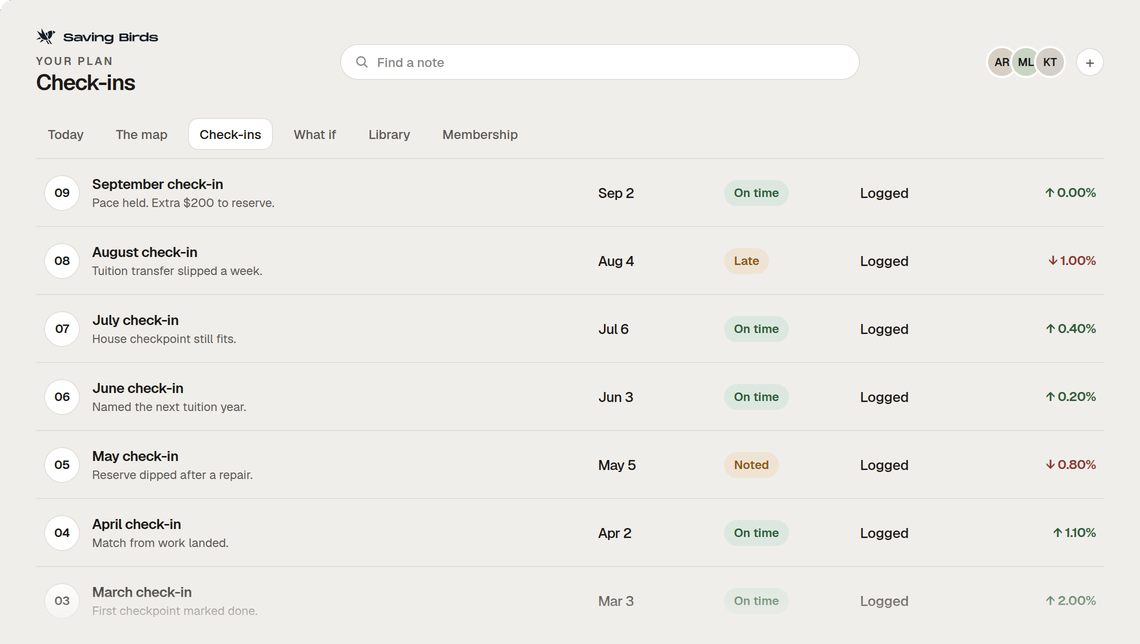Open the July check-in entry

pos(570,329)
